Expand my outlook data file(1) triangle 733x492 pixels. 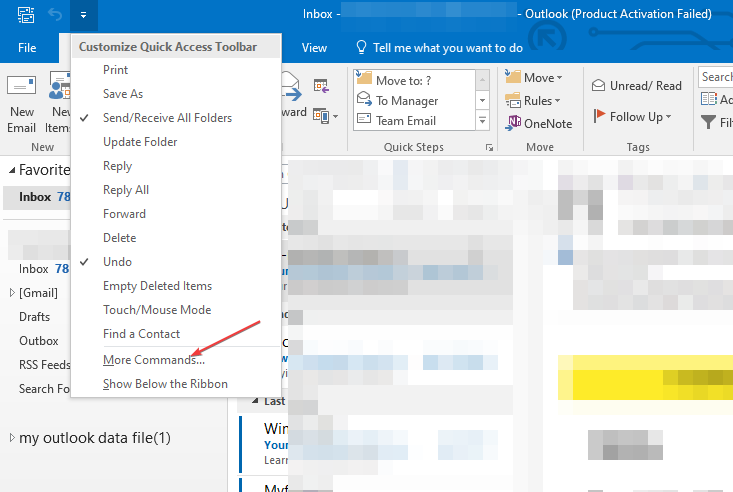(x=12, y=438)
